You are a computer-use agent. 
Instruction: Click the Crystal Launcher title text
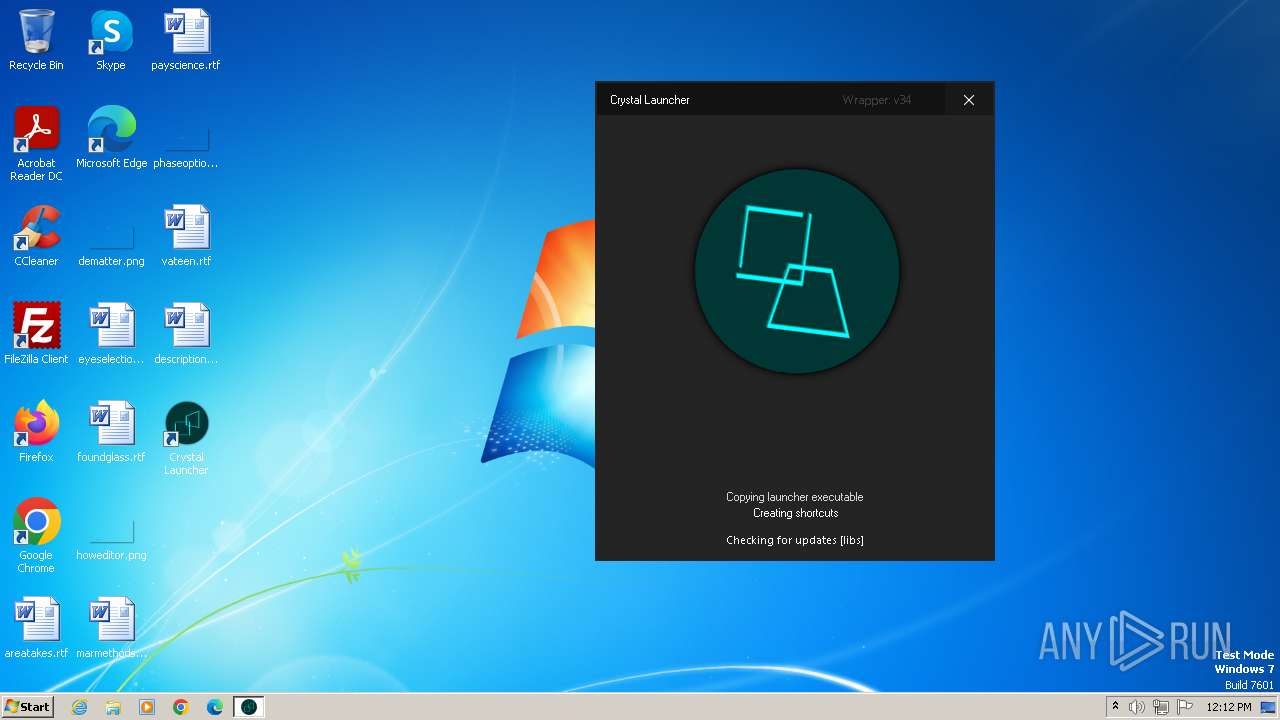[x=650, y=100]
